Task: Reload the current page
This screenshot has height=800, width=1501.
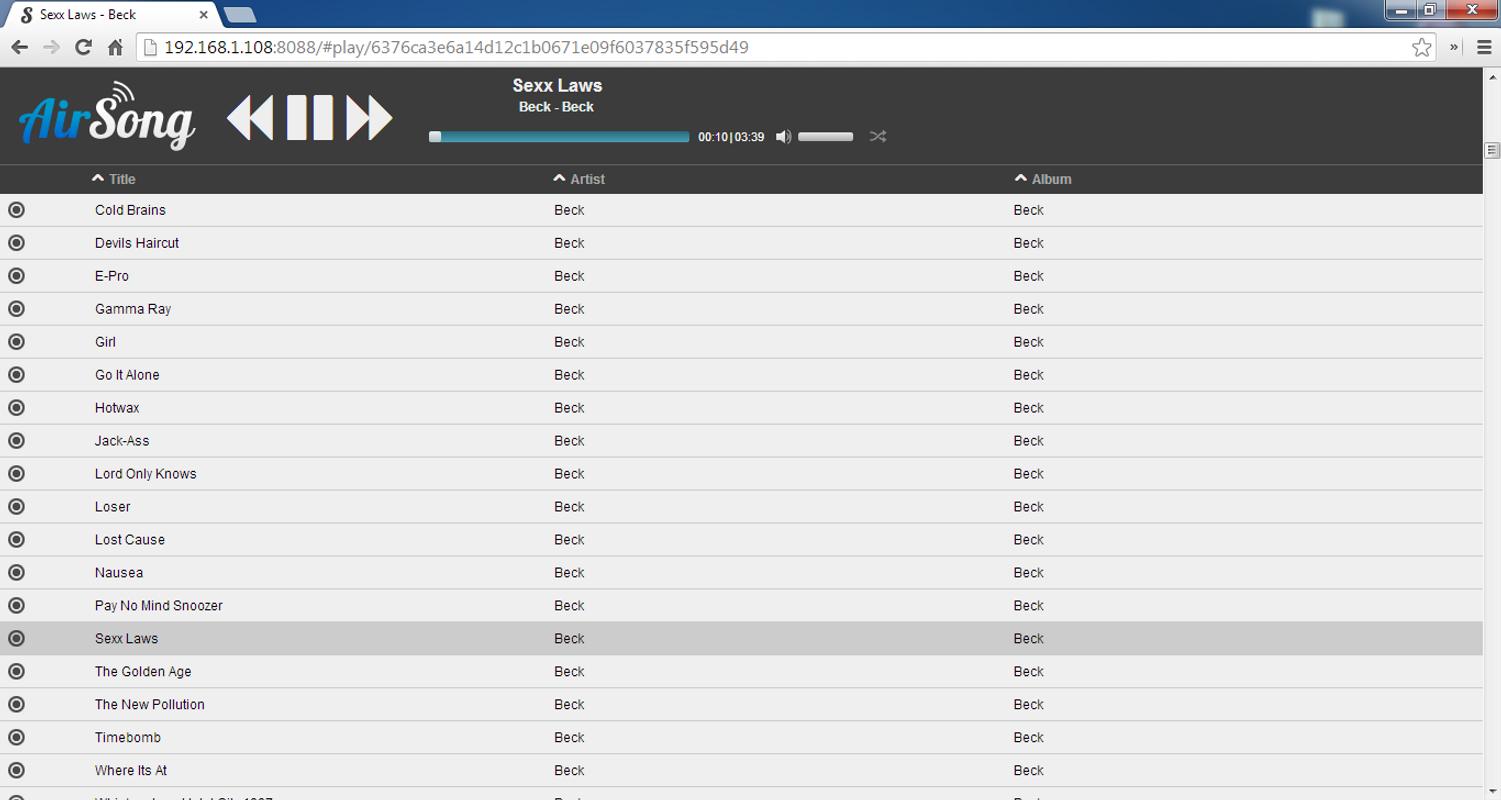Action: coord(84,47)
